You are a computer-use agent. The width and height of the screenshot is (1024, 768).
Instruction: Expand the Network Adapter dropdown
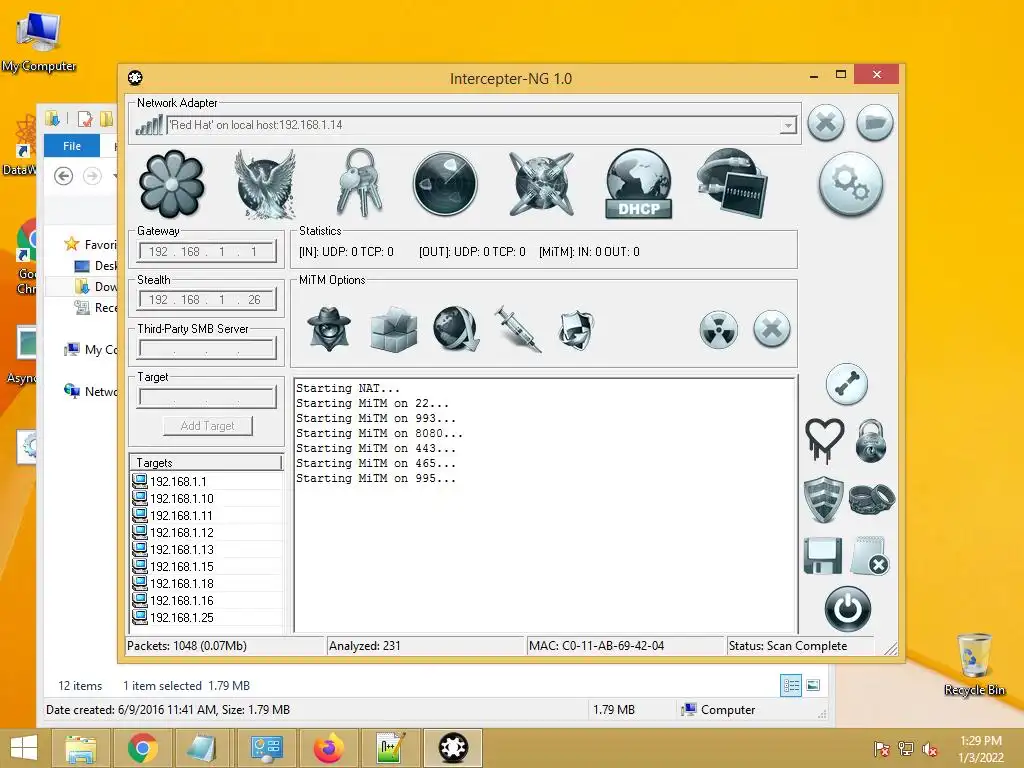point(788,125)
